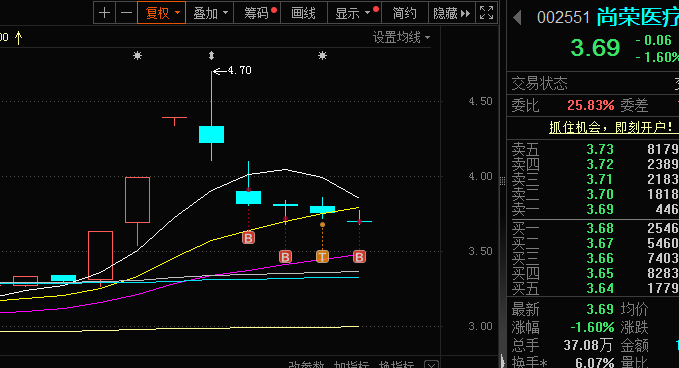Image resolution: width=679 pixels, height=368 pixels.
Task: Click the fullscreen expand icon
Action: 486,13
